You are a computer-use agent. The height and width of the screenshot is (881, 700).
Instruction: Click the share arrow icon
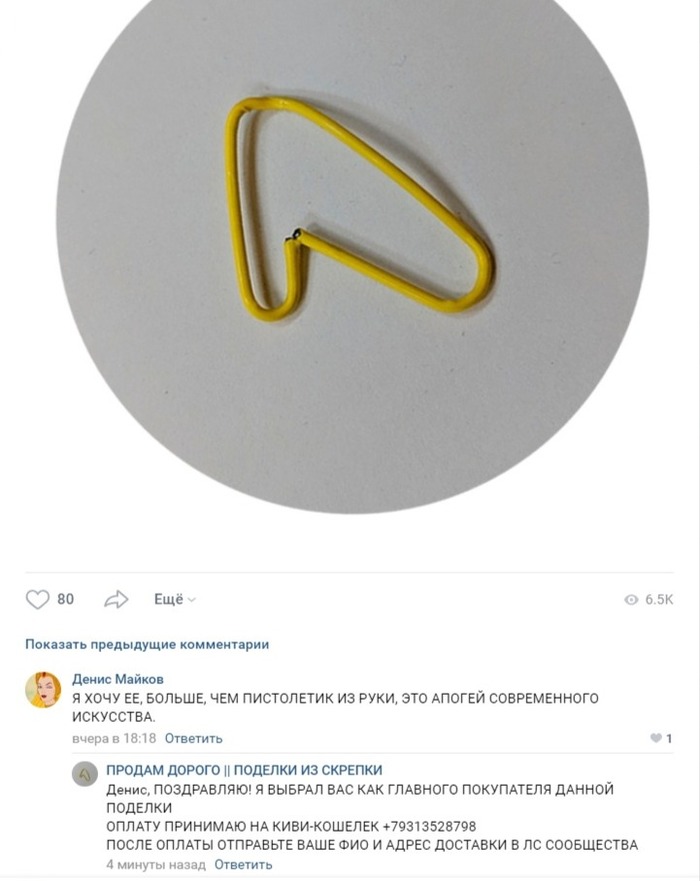coord(117,600)
